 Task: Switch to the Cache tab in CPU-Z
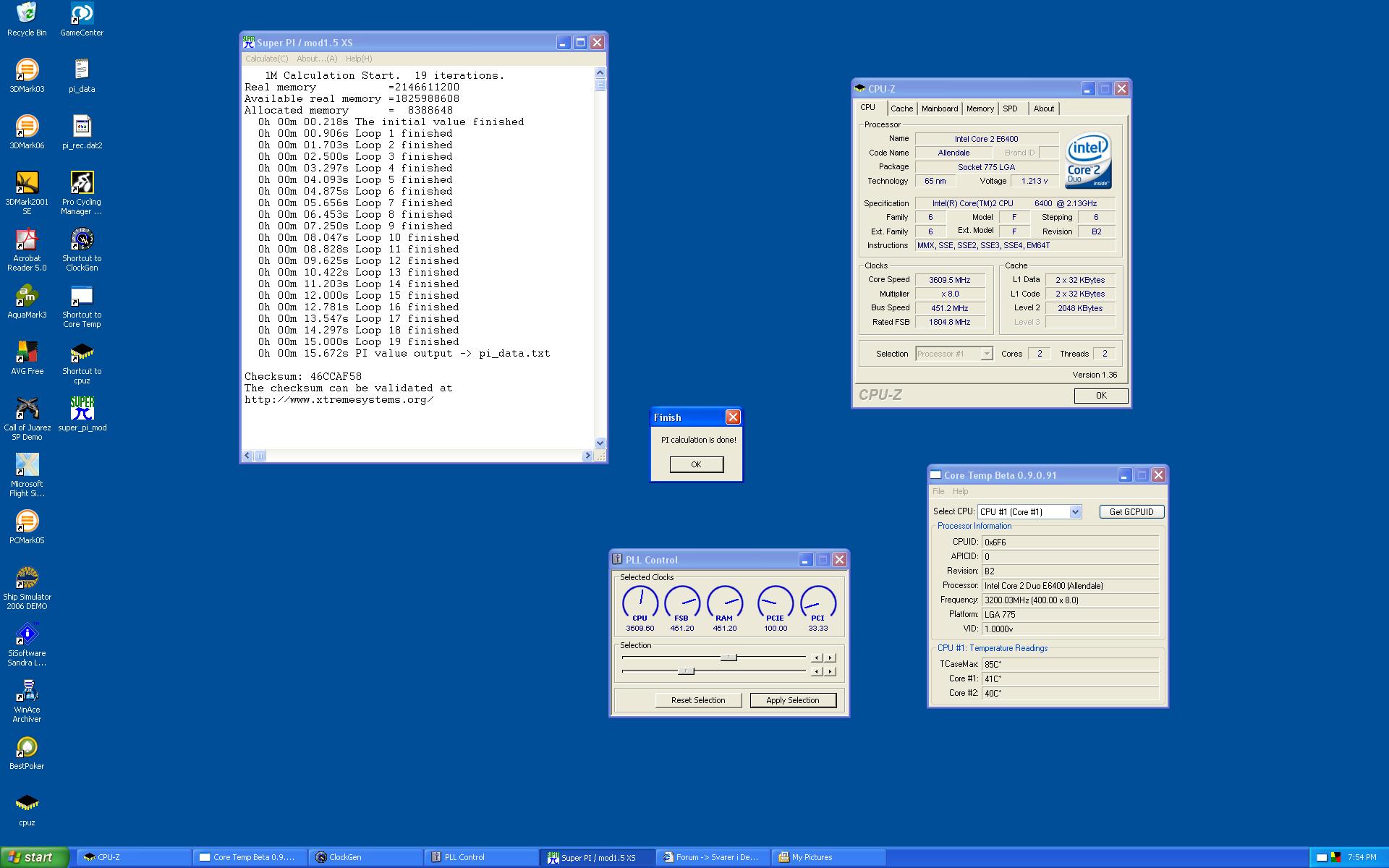901,109
